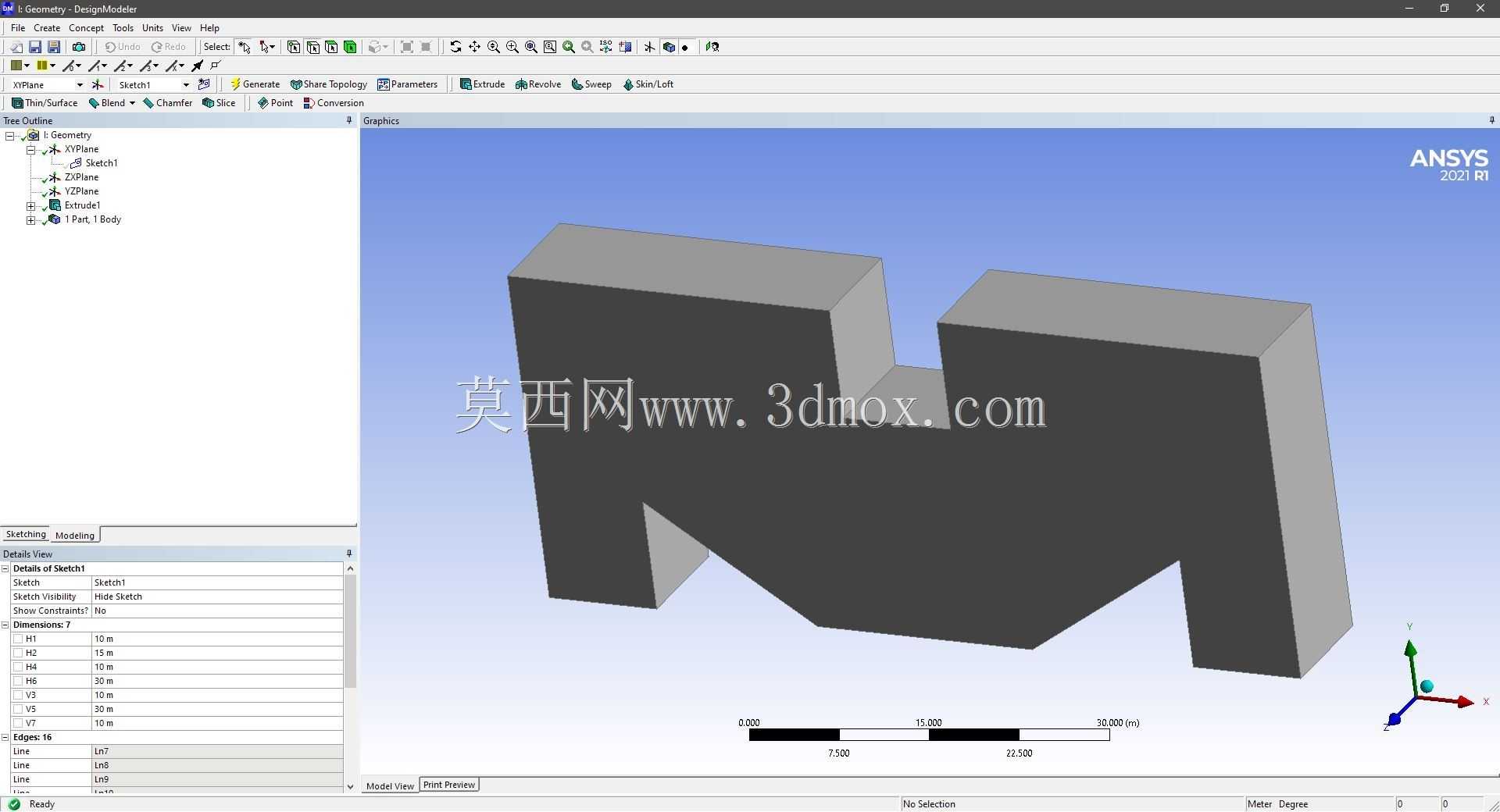Viewport: 1500px width, 812px height.
Task: Tick the H4 dimension checkbox
Action: 18,667
